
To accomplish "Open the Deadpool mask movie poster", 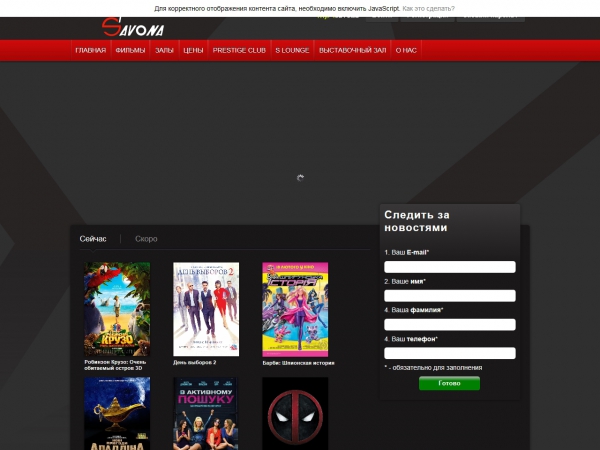I will (x=295, y=414).
